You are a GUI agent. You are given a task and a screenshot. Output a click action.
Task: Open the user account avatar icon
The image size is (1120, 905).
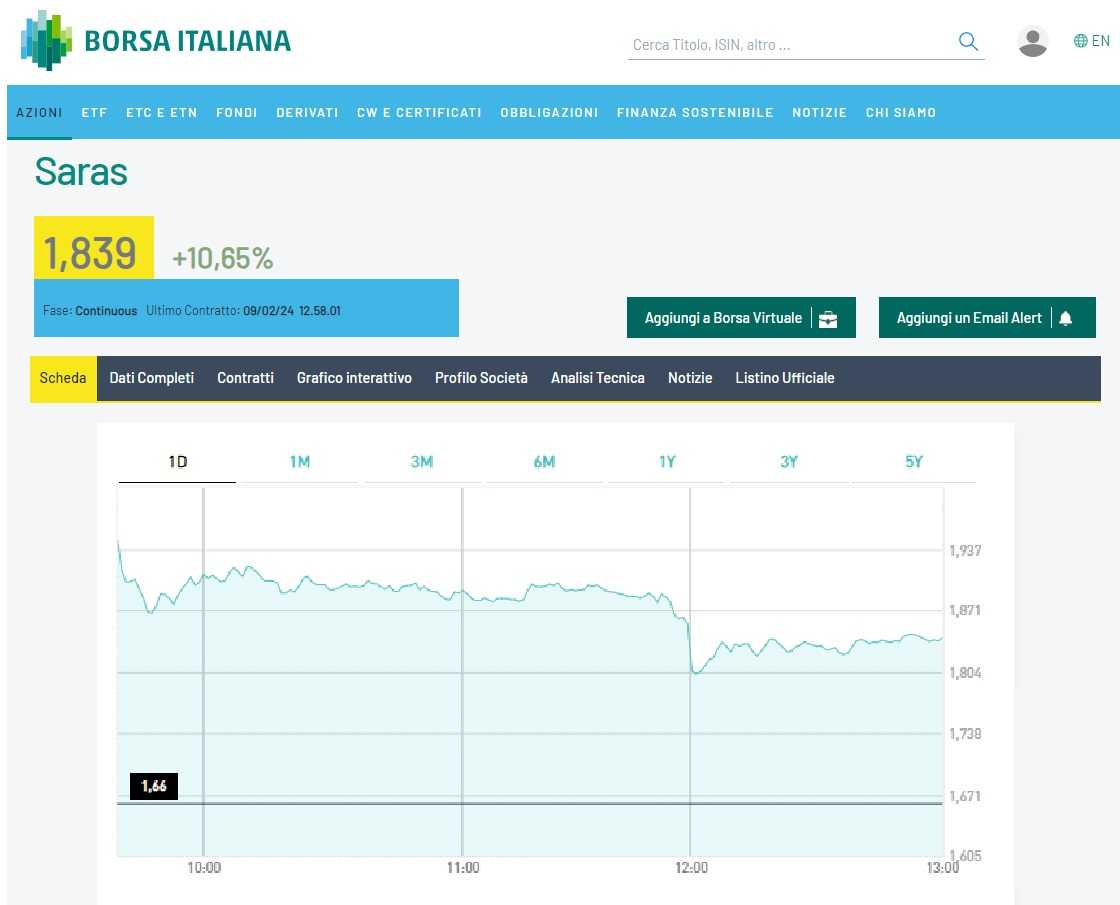pos(1032,41)
